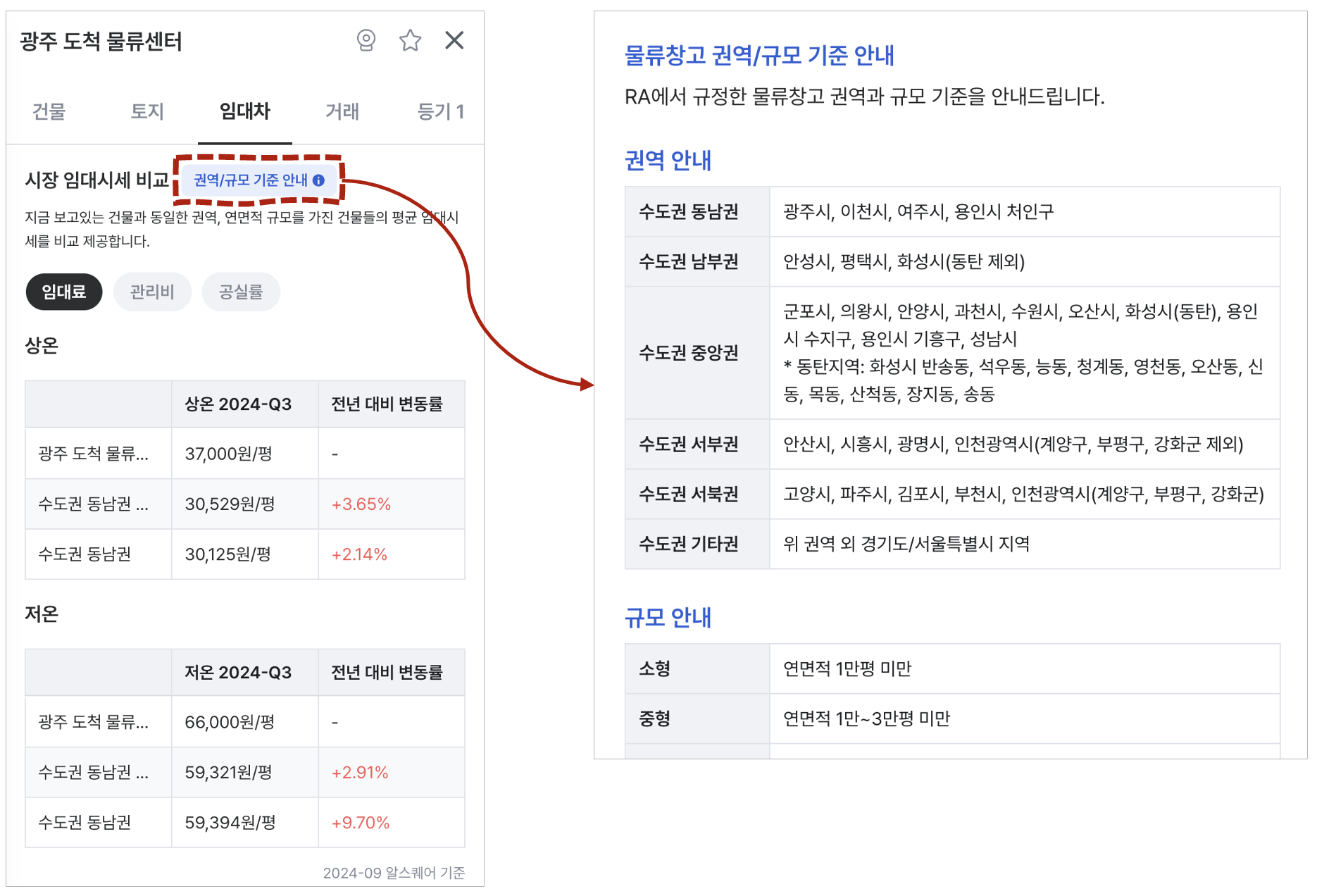Click the 연면적 1만~3만평 미만 description
The height and width of the screenshot is (896, 1317).
click(867, 718)
